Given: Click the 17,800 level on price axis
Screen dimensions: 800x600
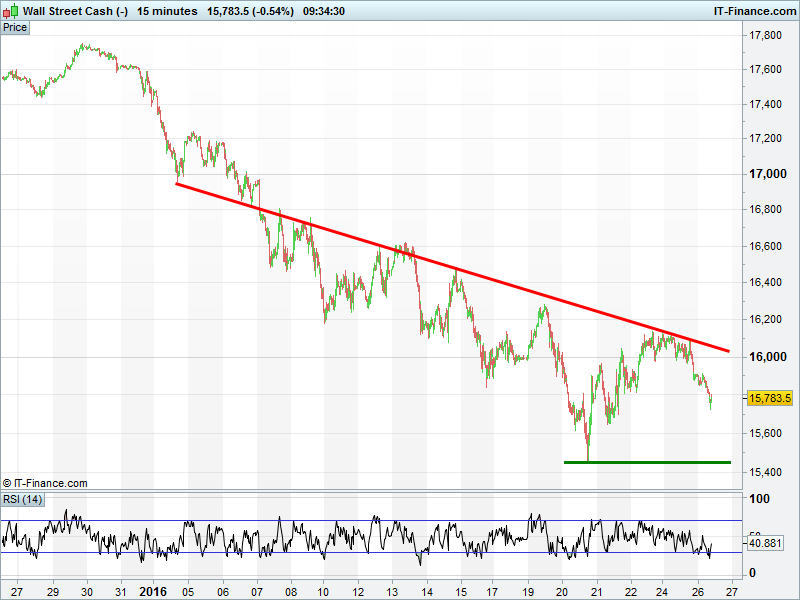Looking at the screenshot, I should [x=766, y=36].
